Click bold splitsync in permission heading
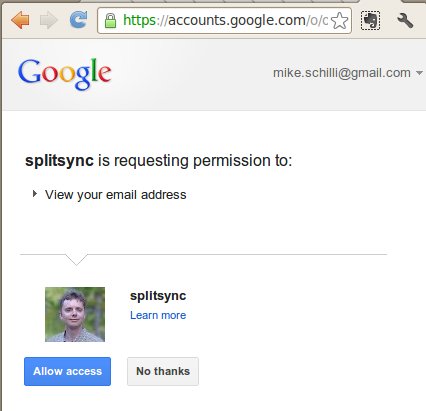Image resolution: width=426 pixels, height=411 pixels. pyautogui.click(x=59, y=161)
